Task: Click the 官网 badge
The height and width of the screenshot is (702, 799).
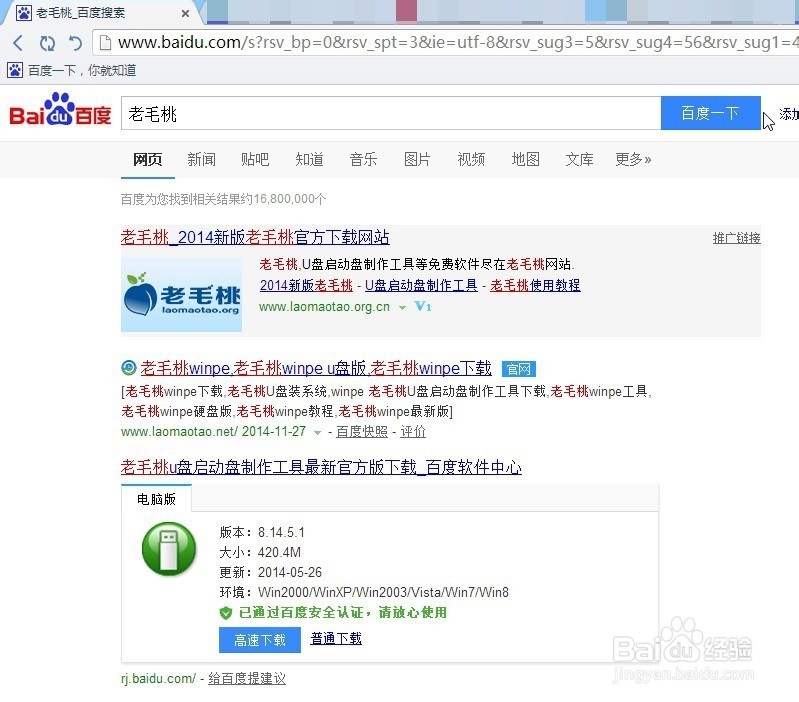Action: click(519, 369)
